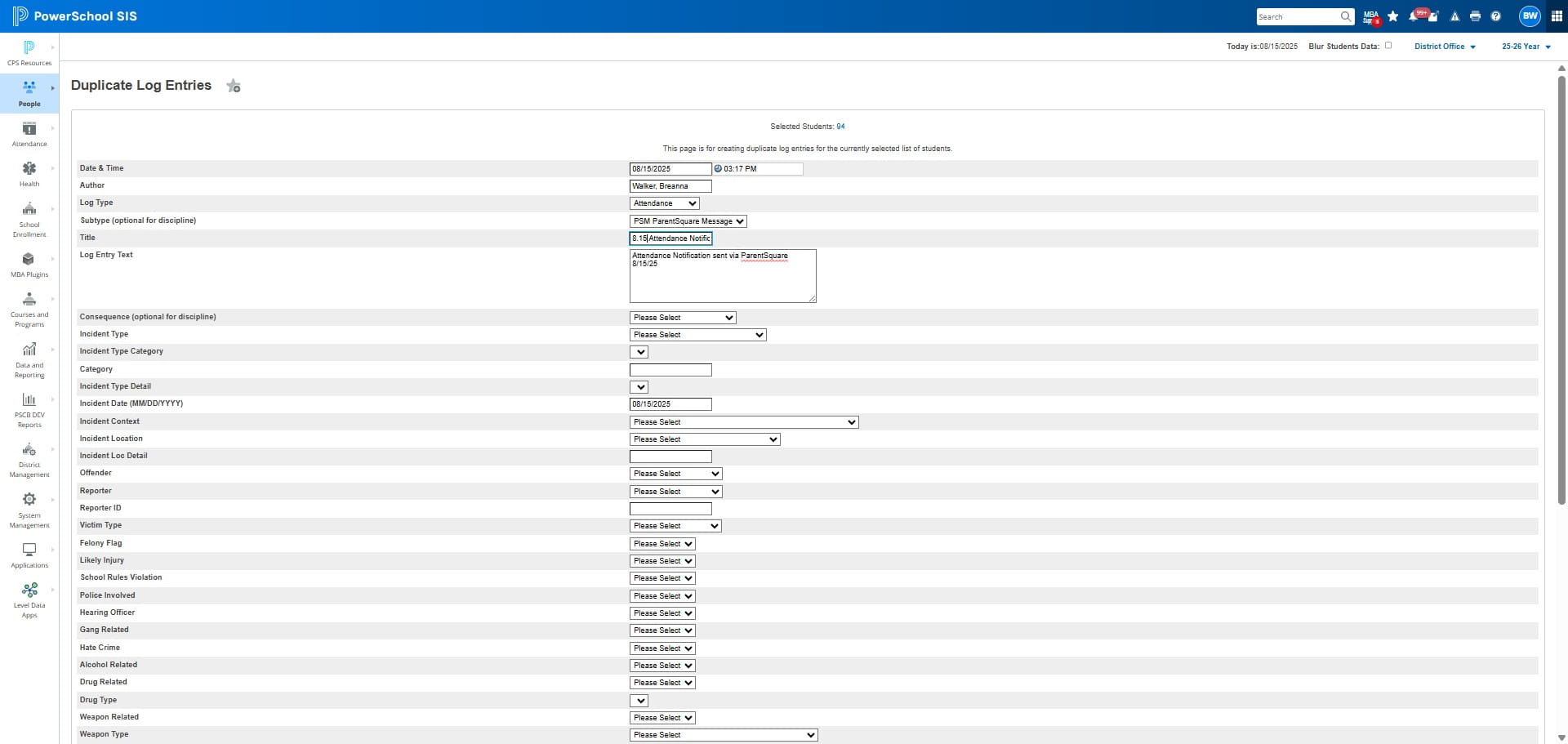Viewport: 1568px width, 744px height.
Task: Open the Drug Type dropdown
Action: pos(639,701)
